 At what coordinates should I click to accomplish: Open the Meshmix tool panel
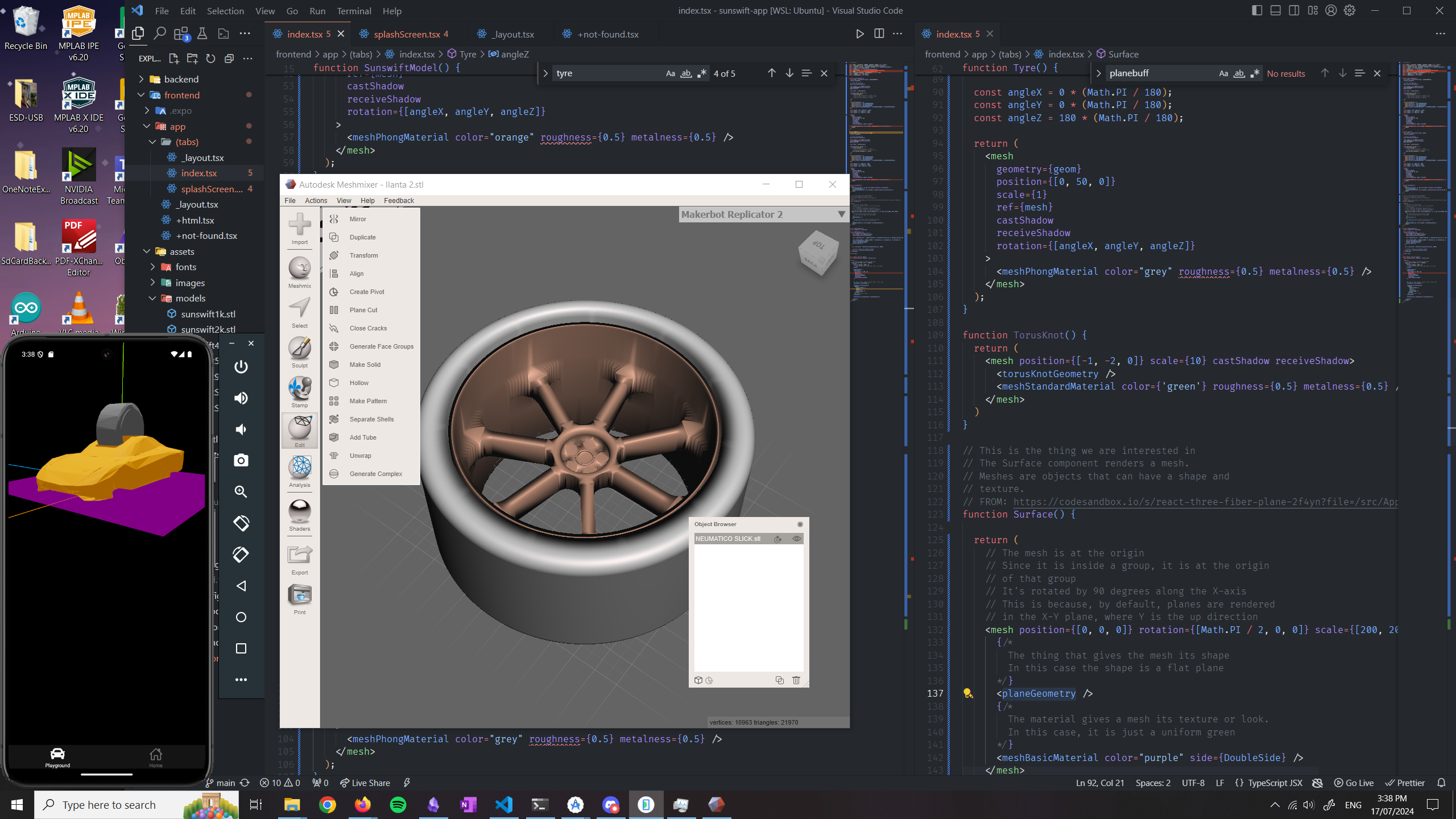300,272
